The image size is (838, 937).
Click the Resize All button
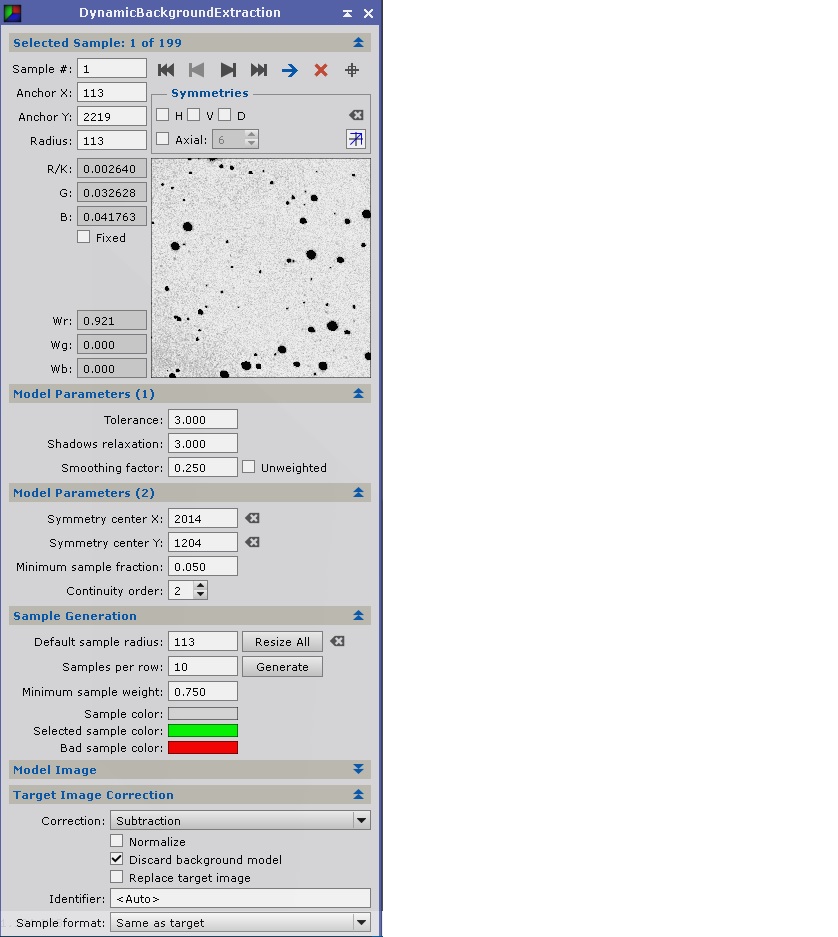click(282, 642)
